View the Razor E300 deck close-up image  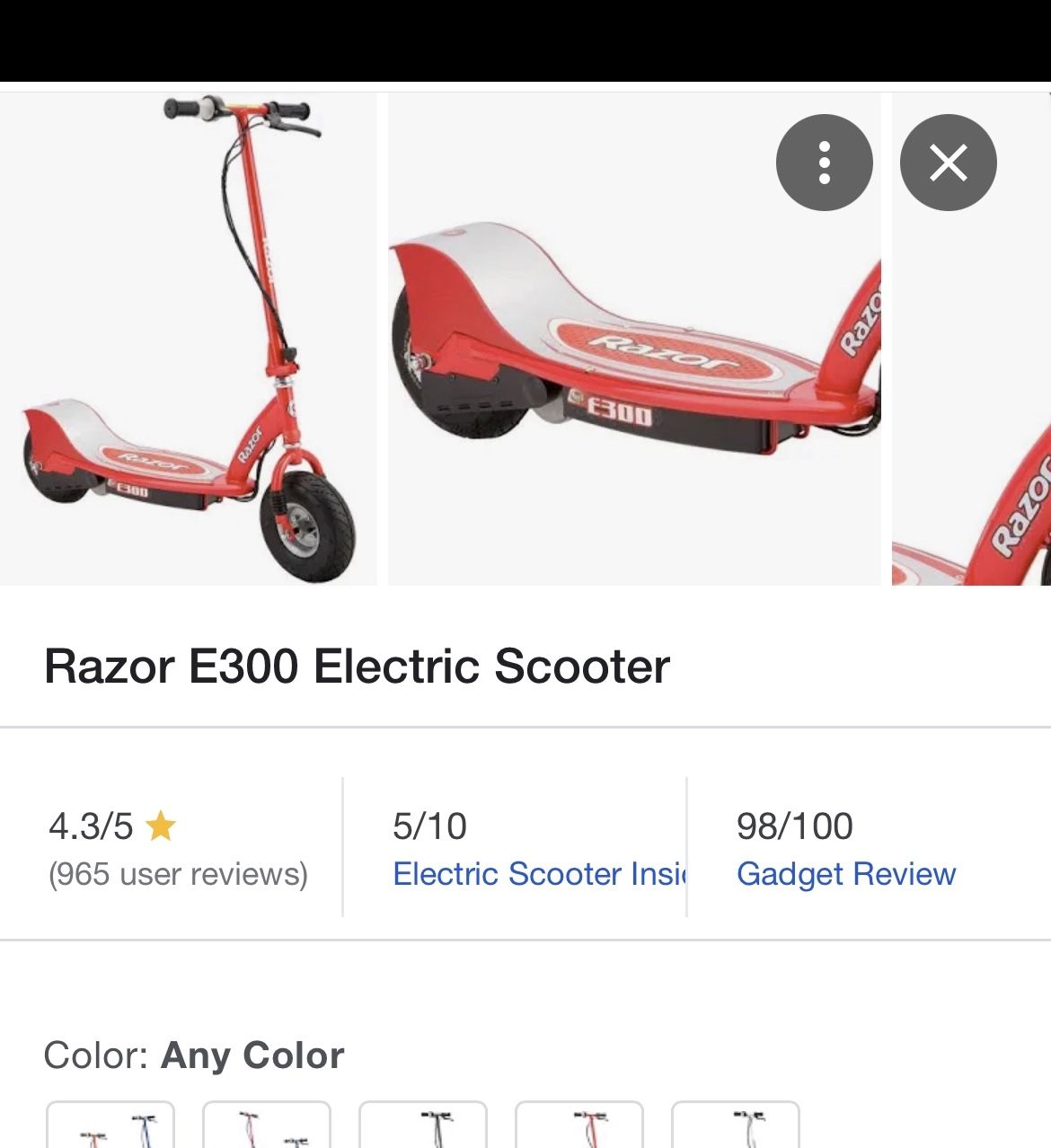click(x=634, y=339)
